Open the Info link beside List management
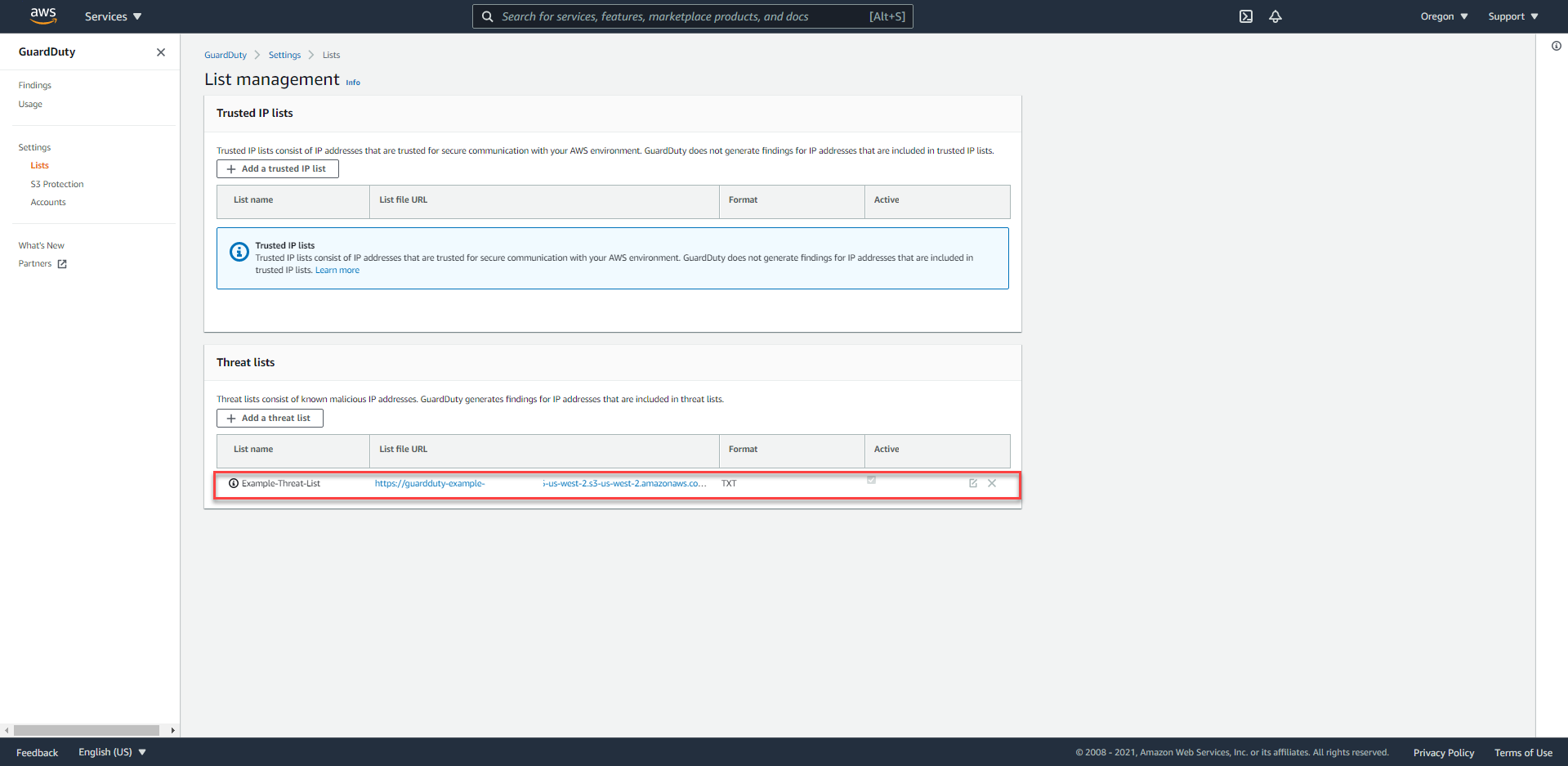Screen dimensions: 1568x766 point(353,83)
